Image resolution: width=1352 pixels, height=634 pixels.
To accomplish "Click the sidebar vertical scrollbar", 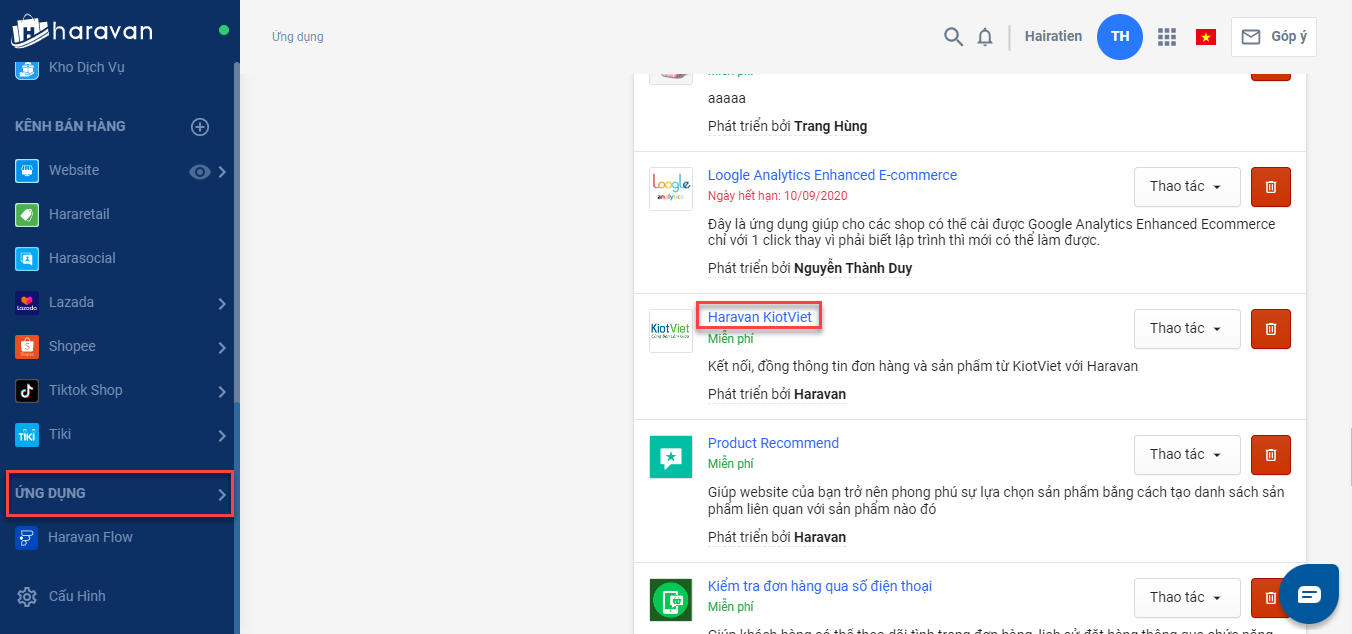I will (237, 230).
